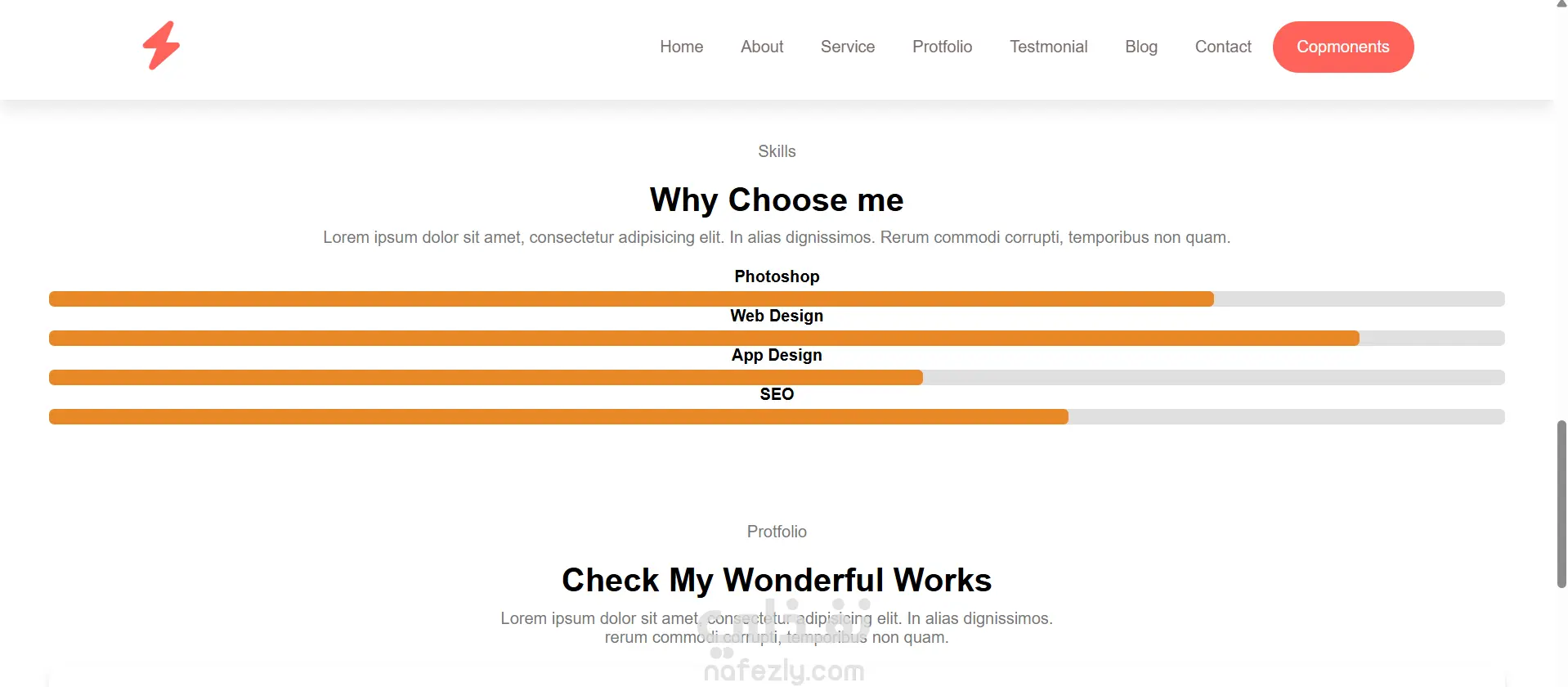Click the Web Design progress bar
This screenshot has height=687, width=1568.
[x=777, y=339]
